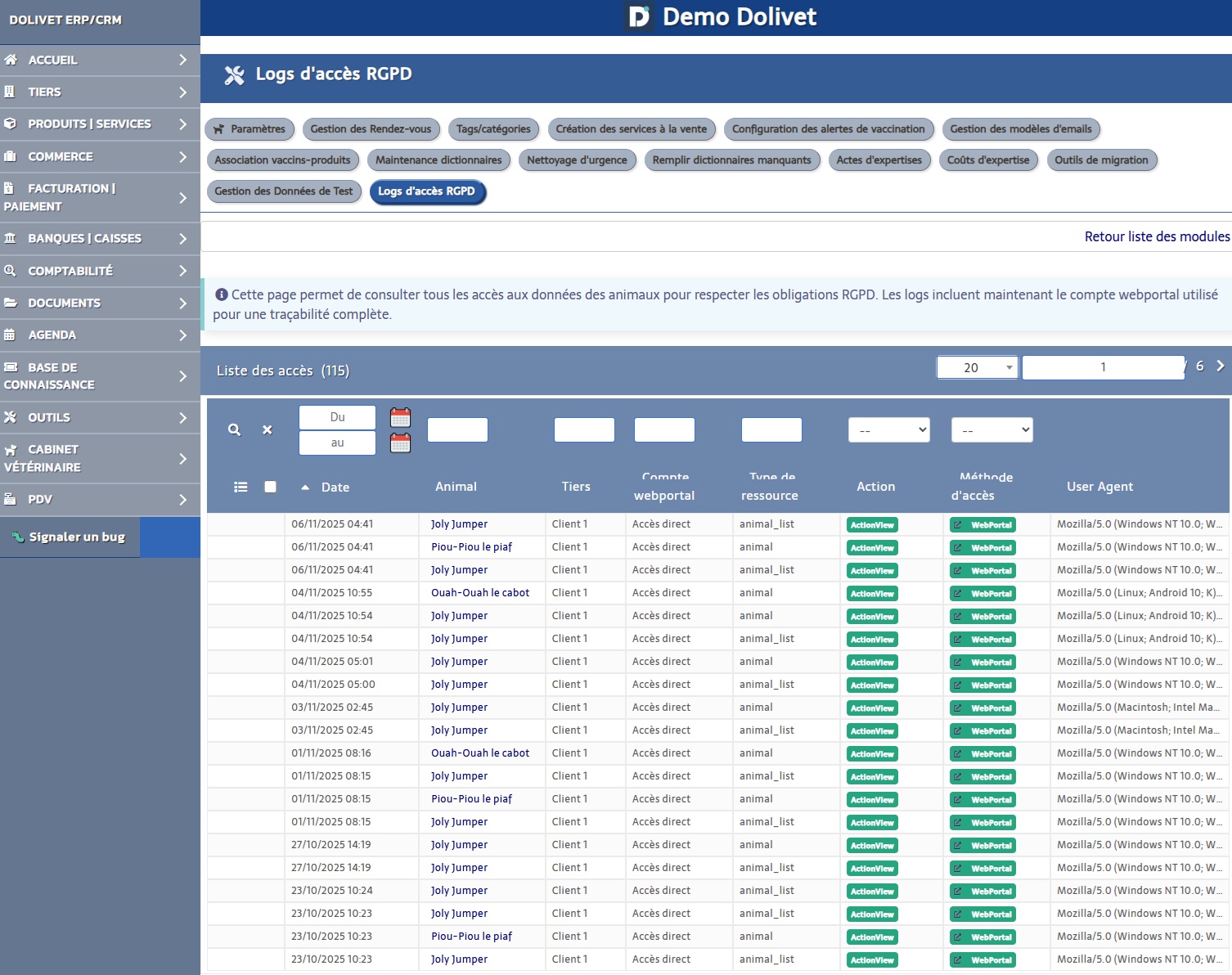Open the 'au' end date calendar picker

[x=400, y=443]
